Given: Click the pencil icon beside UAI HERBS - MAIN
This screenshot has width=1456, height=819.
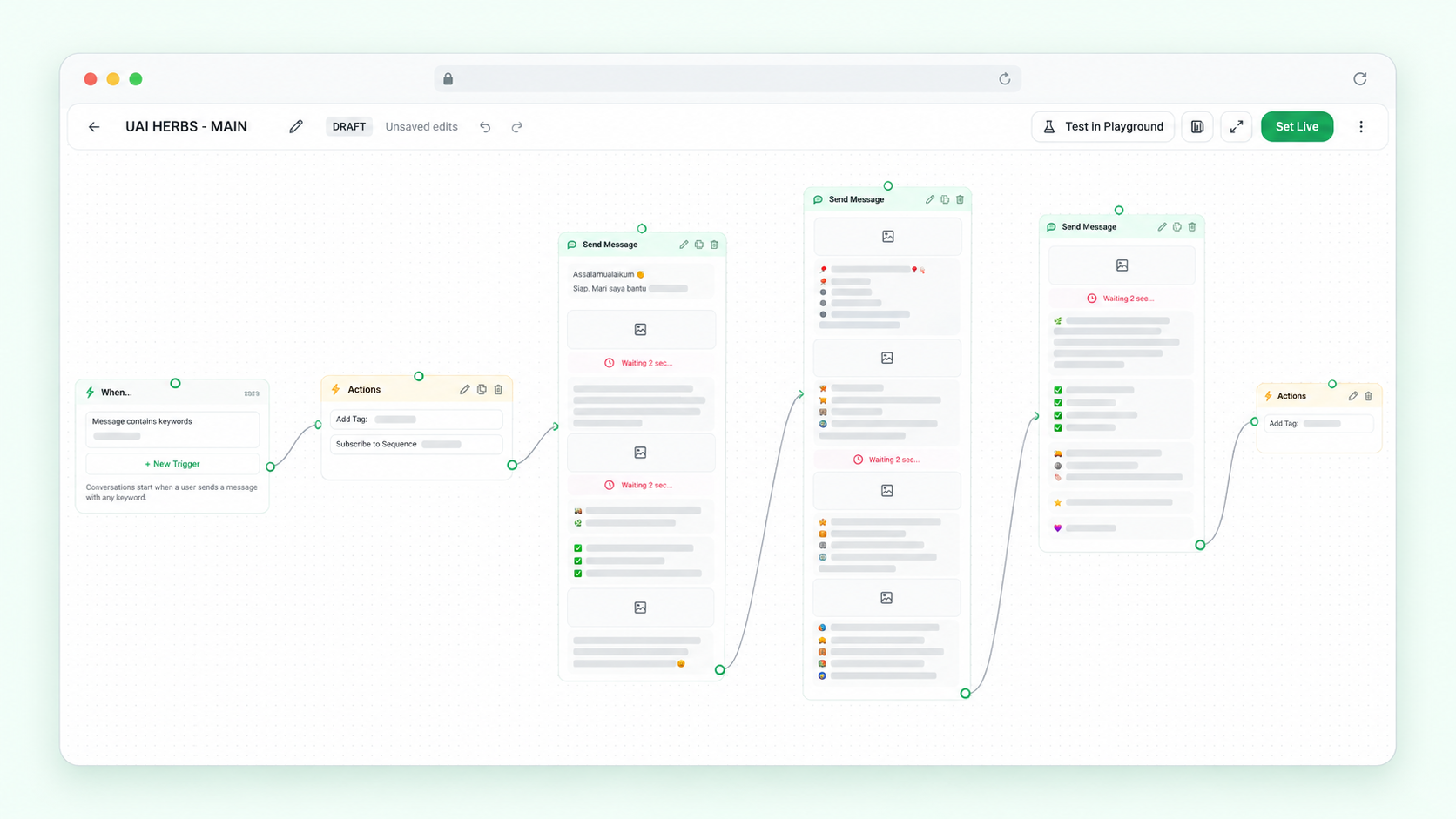Looking at the screenshot, I should 296,127.
